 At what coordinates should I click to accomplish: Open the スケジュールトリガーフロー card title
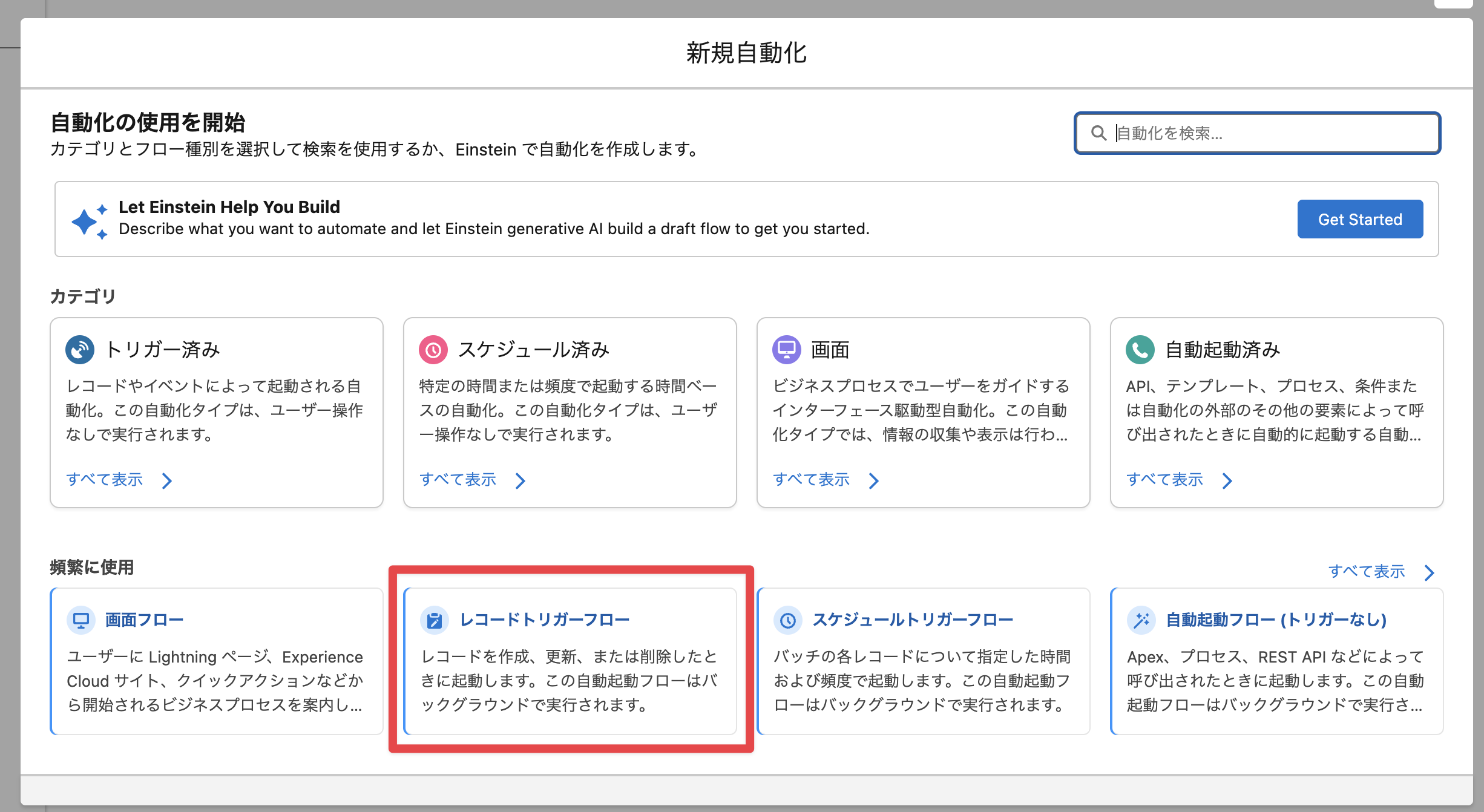[x=913, y=620]
